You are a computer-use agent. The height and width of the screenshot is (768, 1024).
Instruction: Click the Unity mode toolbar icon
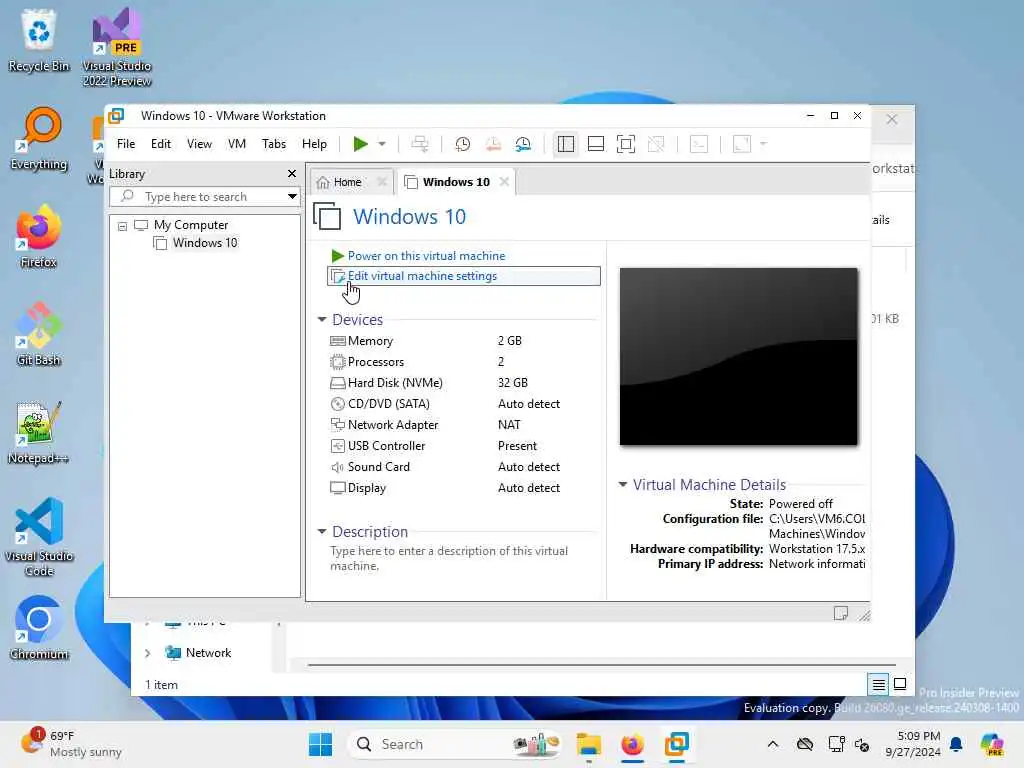coord(656,144)
